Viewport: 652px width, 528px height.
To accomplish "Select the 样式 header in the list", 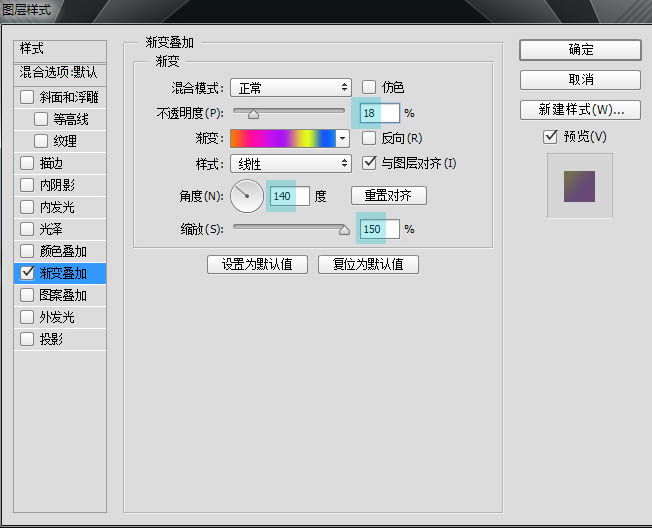I will (60, 50).
